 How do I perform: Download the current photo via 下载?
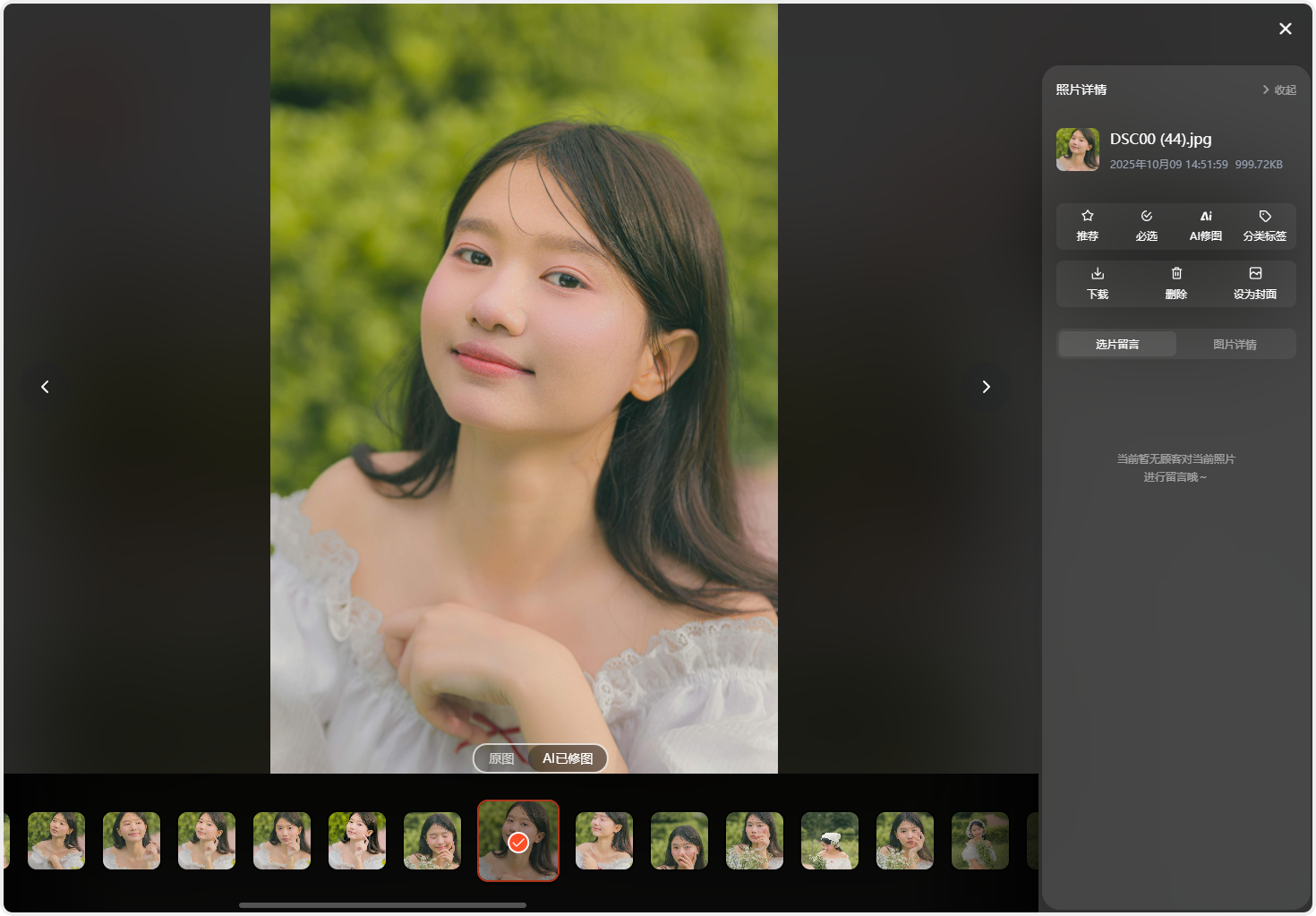[1098, 283]
